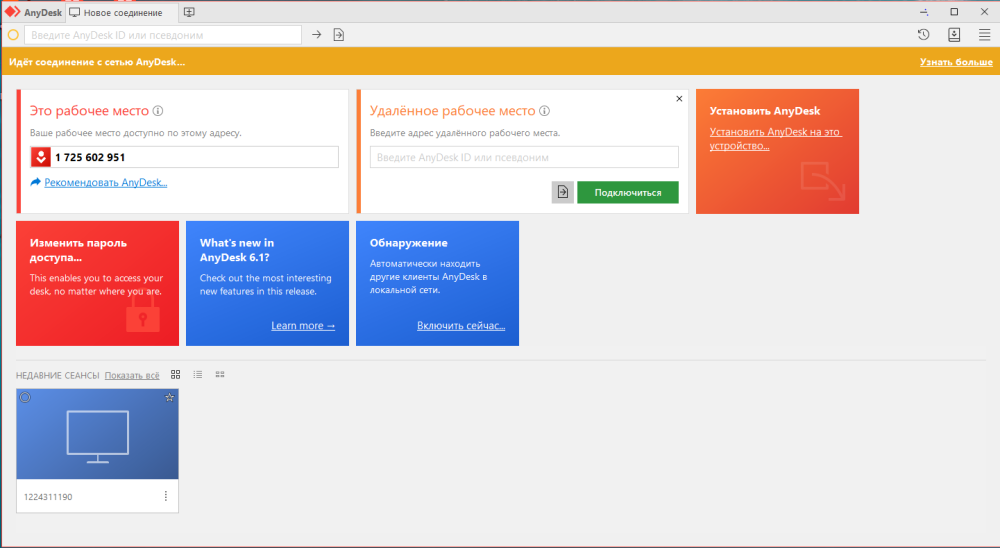Click the padlock icon on red tile
The height and width of the screenshot is (548, 1000).
(143, 311)
